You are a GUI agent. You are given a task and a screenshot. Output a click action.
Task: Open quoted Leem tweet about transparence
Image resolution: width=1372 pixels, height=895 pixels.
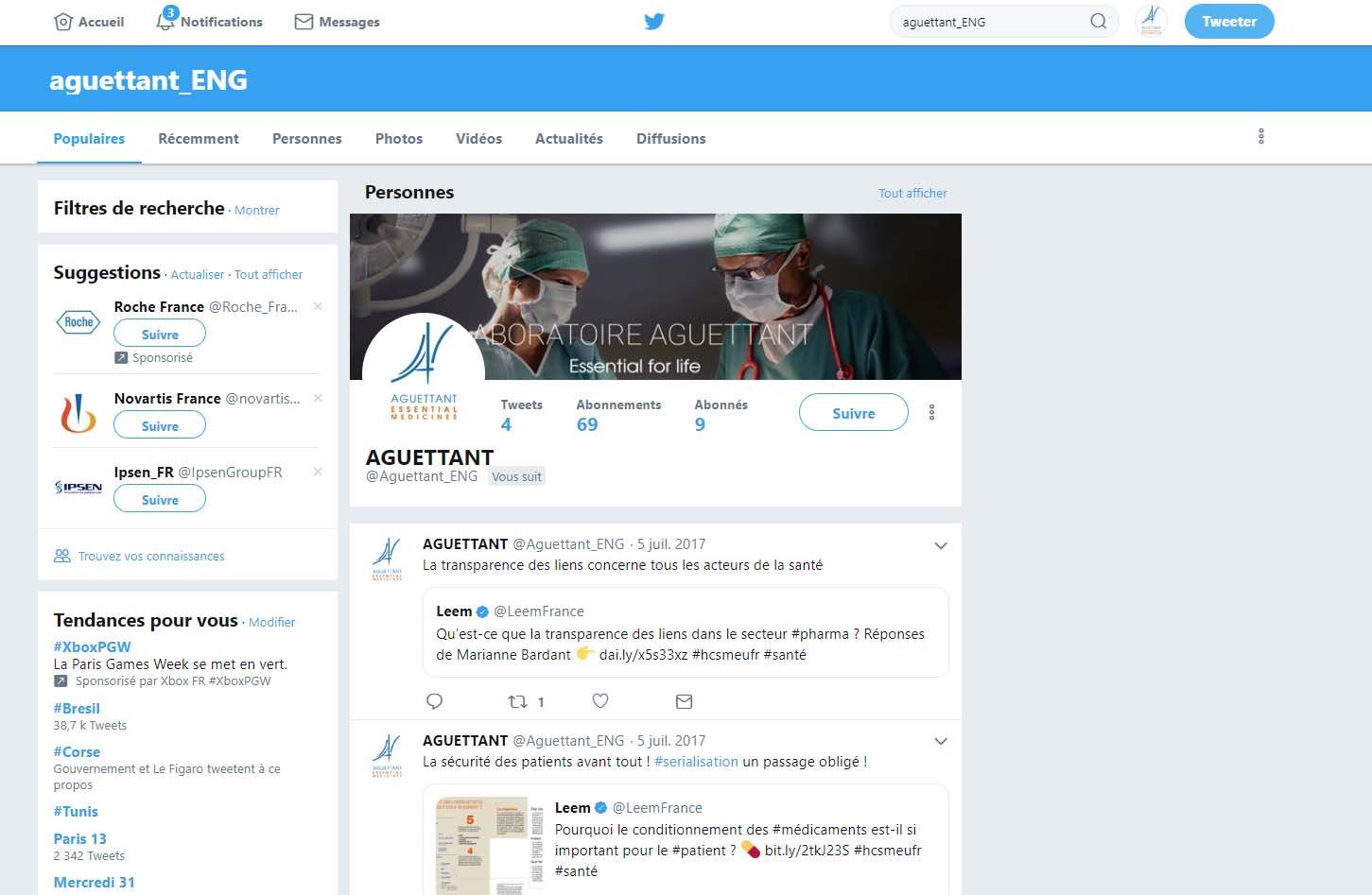pyautogui.click(x=686, y=632)
